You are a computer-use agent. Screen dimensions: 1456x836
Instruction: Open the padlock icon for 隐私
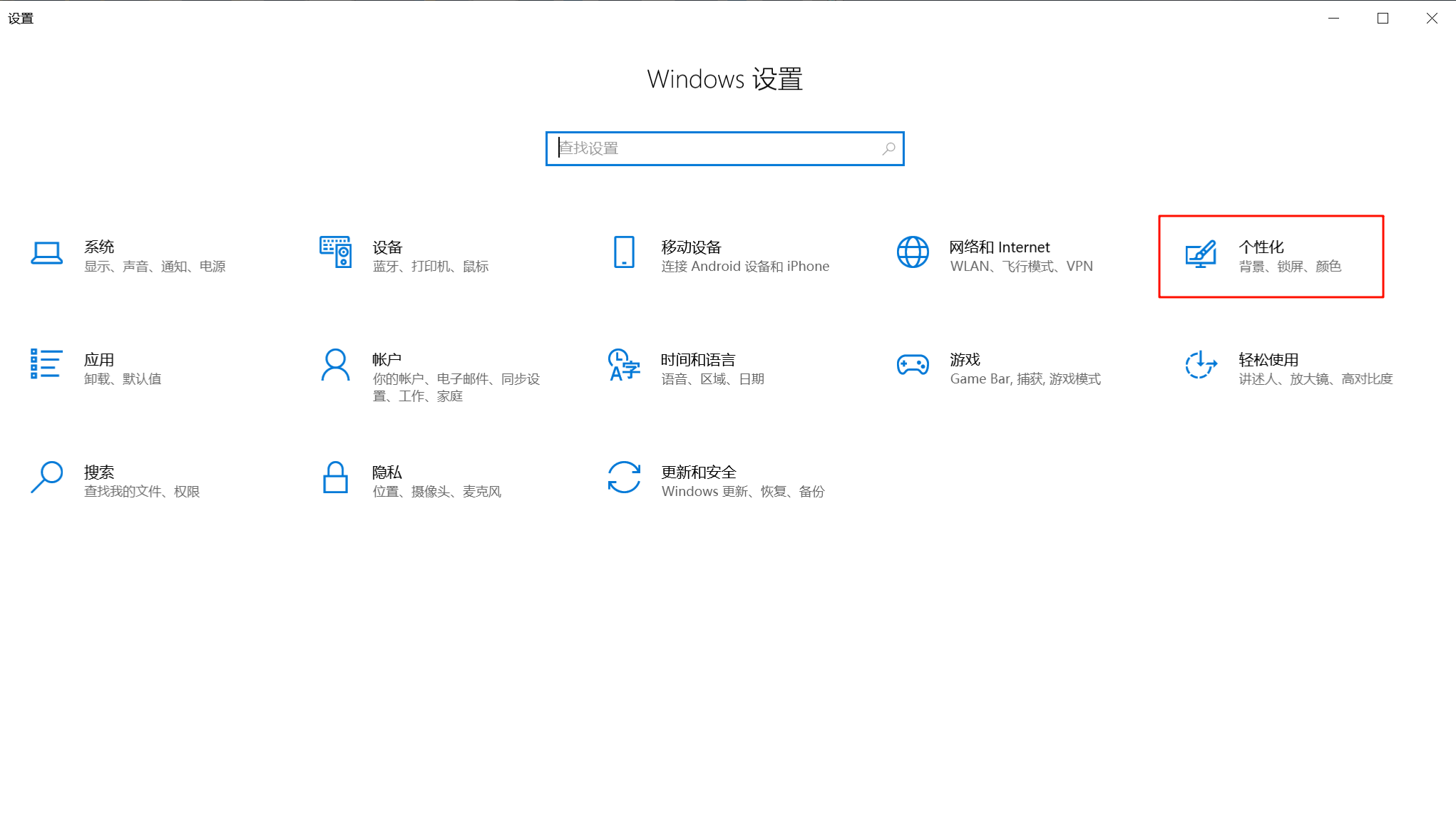[335, 478]
